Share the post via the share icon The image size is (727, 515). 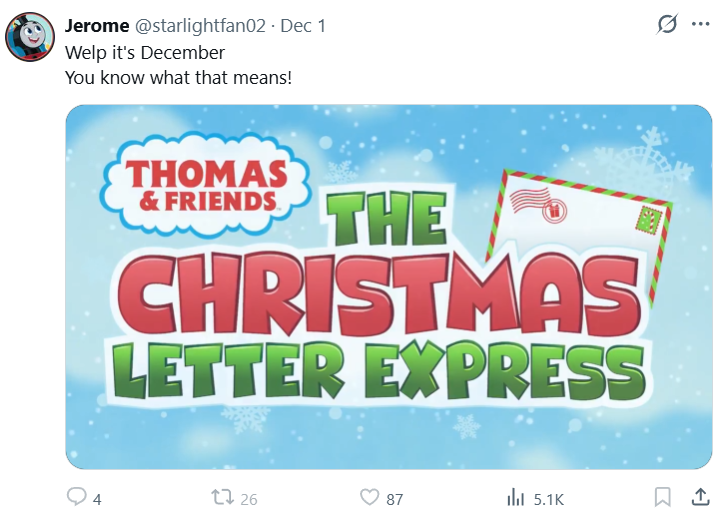coord(700,497)
